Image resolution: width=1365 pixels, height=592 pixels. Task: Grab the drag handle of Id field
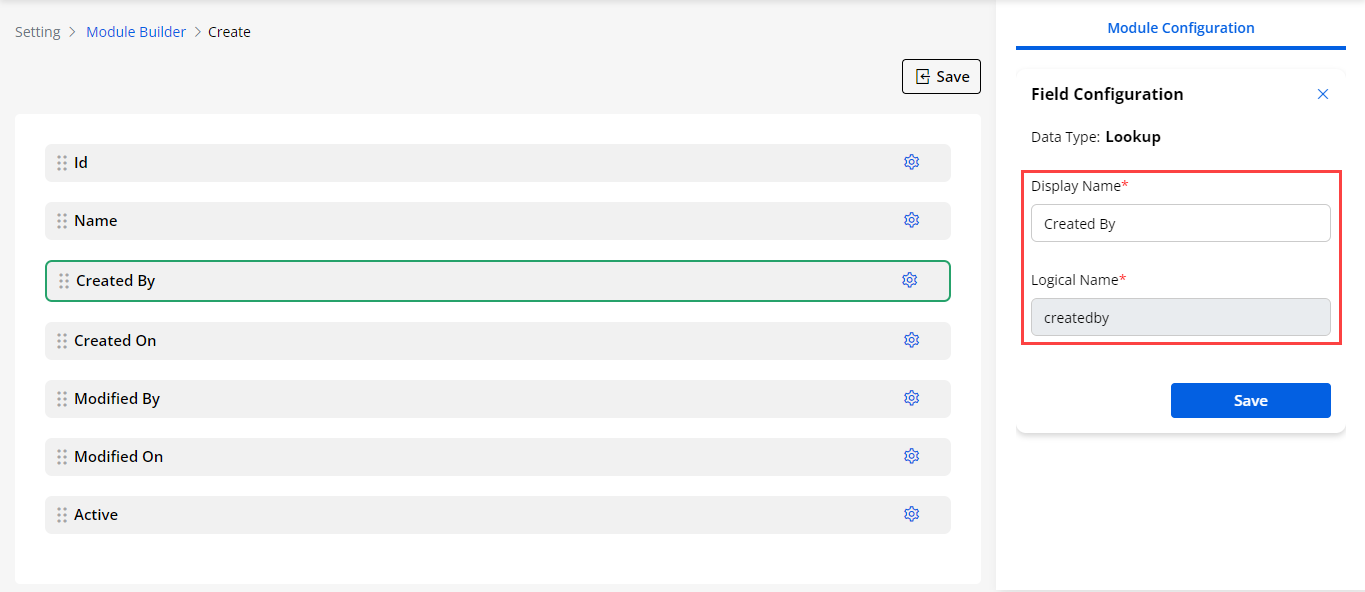62,163
